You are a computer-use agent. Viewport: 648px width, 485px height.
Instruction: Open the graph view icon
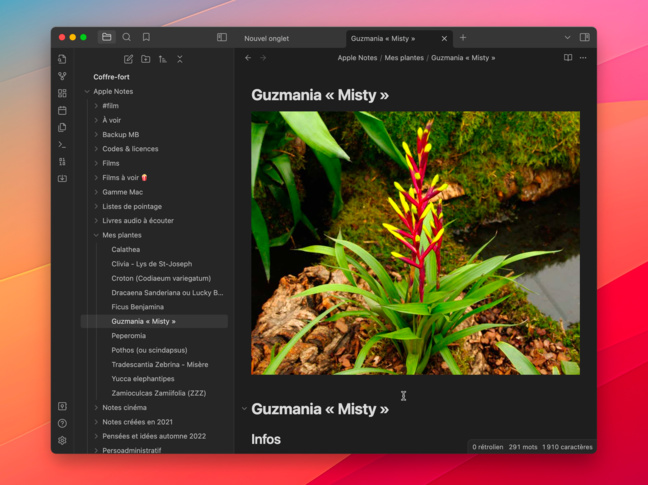pos(62,76)
